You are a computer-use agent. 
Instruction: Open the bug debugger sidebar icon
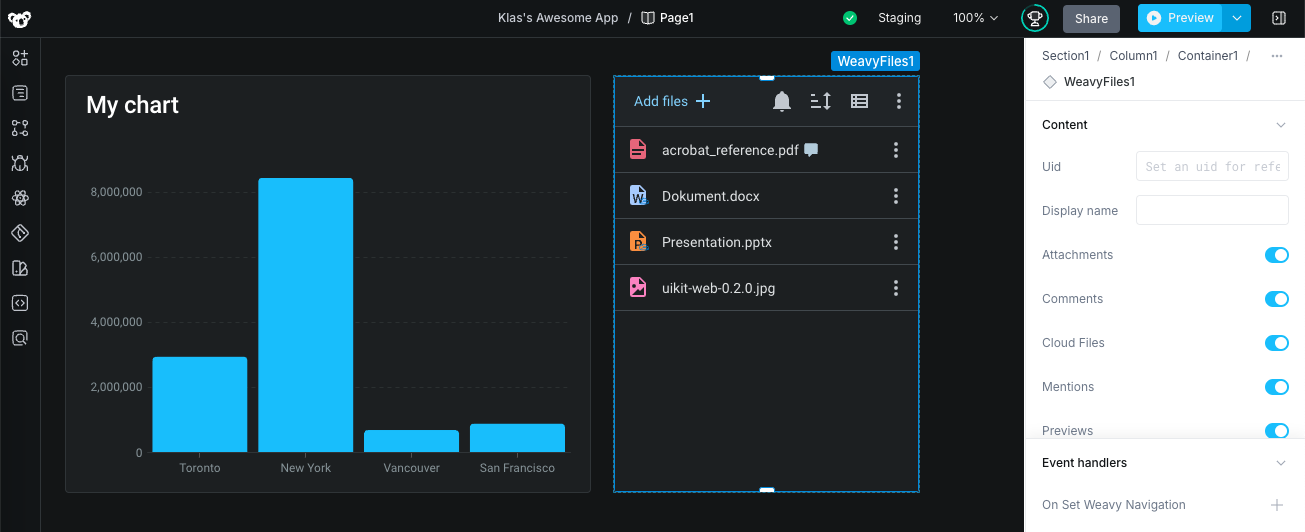(x=20, y=163)
